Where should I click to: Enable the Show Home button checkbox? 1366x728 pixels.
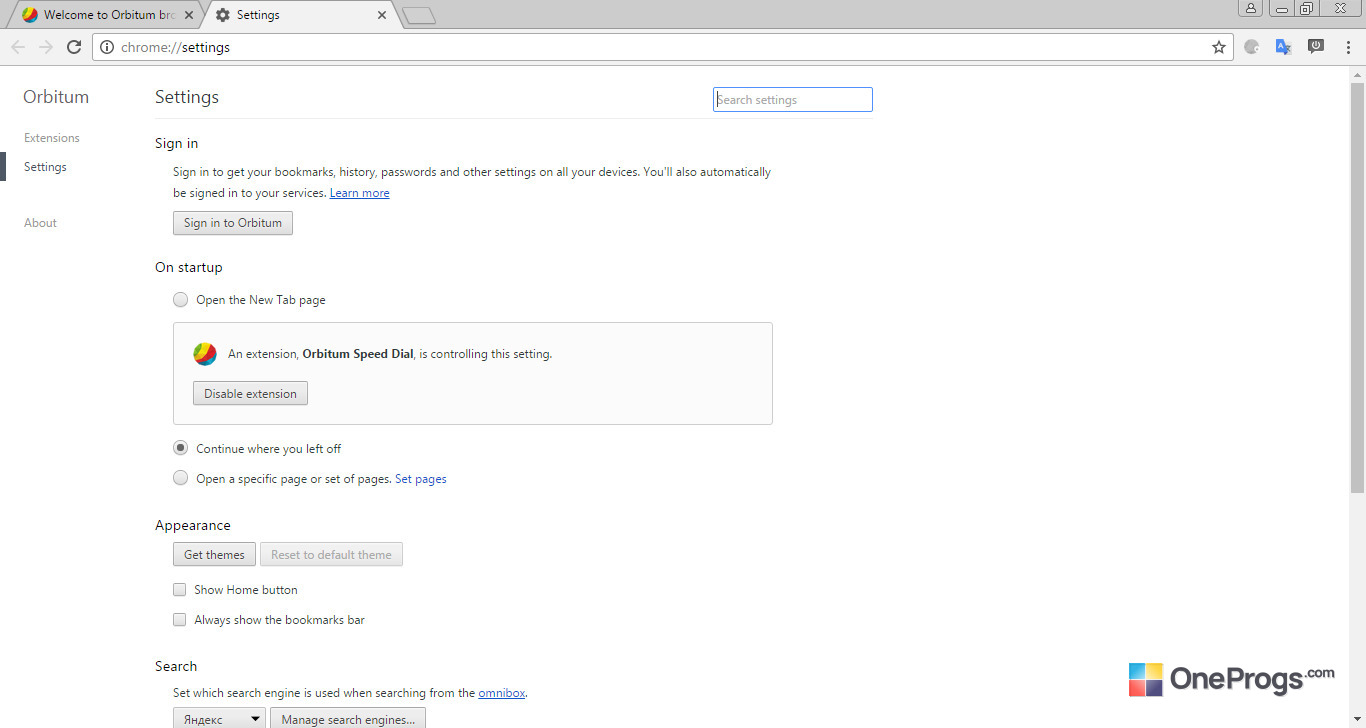(180, 590)
